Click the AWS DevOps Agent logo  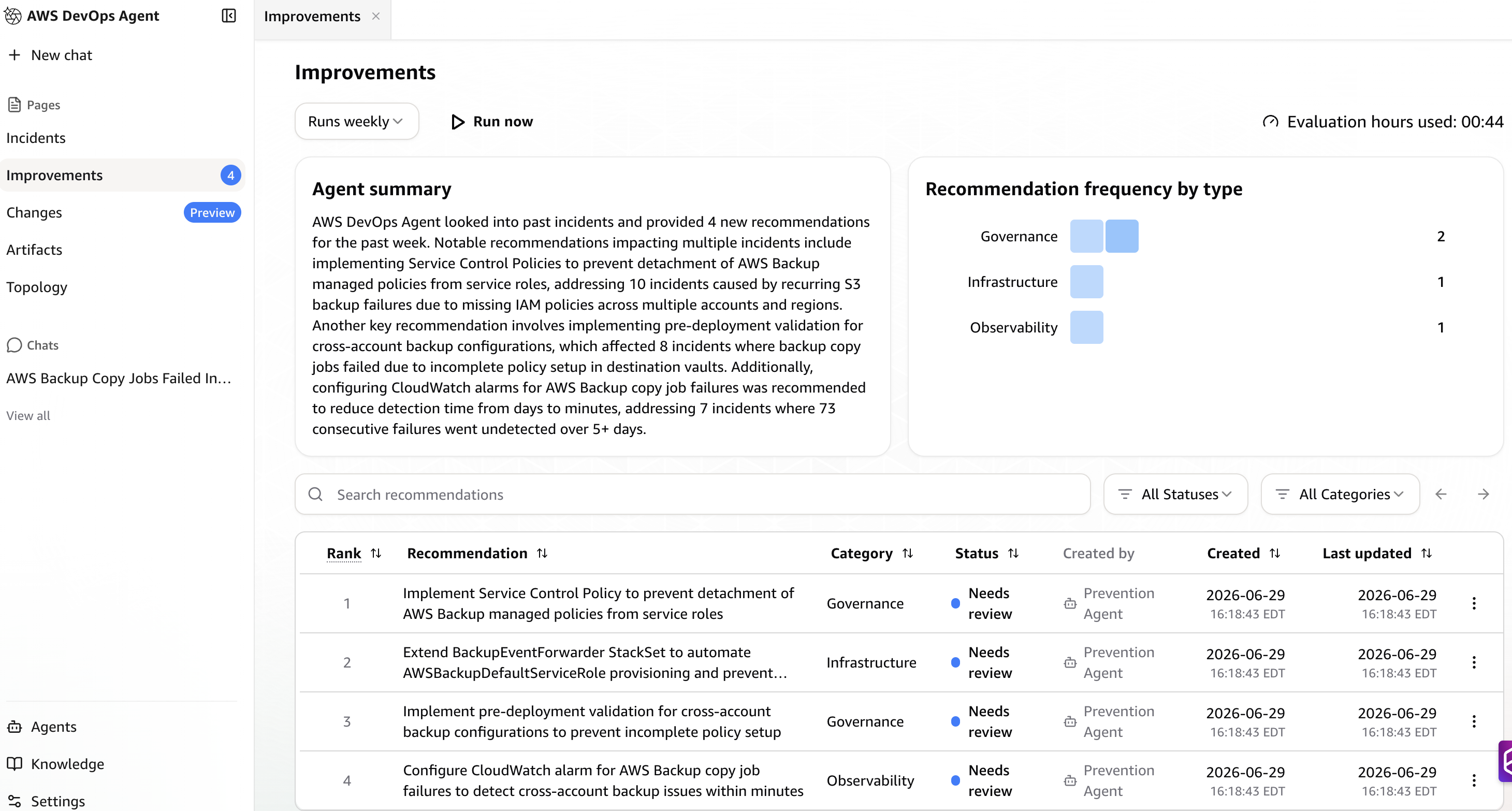13,16
